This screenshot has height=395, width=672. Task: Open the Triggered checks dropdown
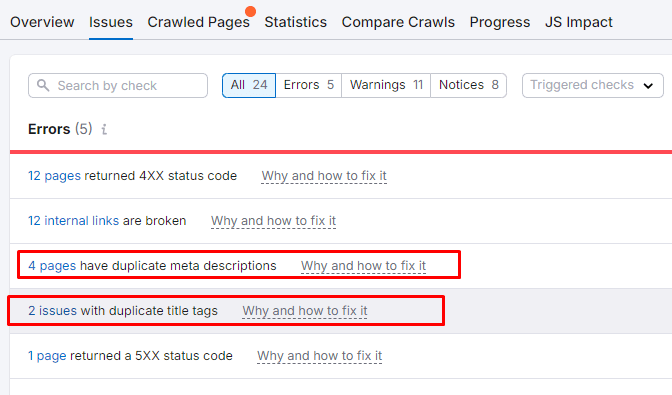click(592, 85)
